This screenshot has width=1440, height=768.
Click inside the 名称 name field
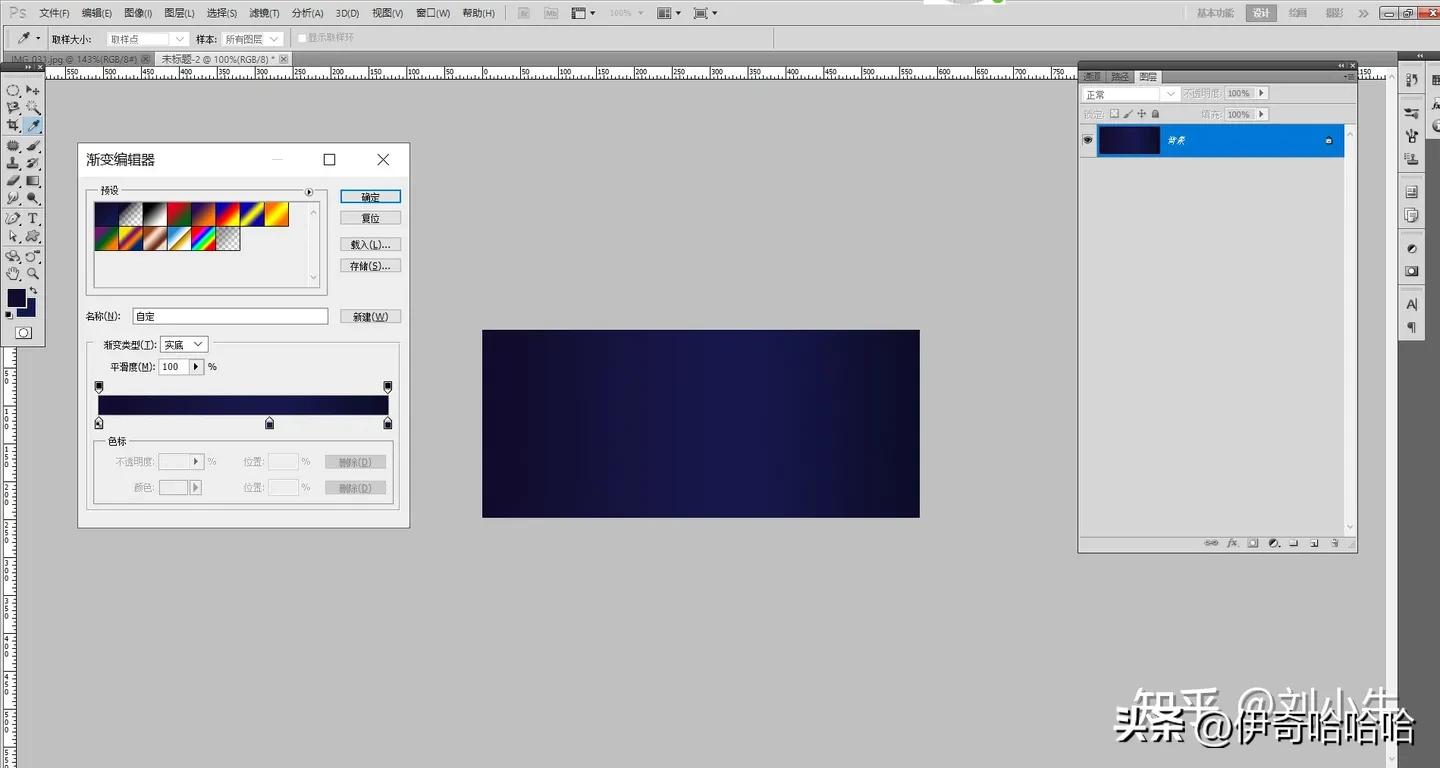[230, 315]
